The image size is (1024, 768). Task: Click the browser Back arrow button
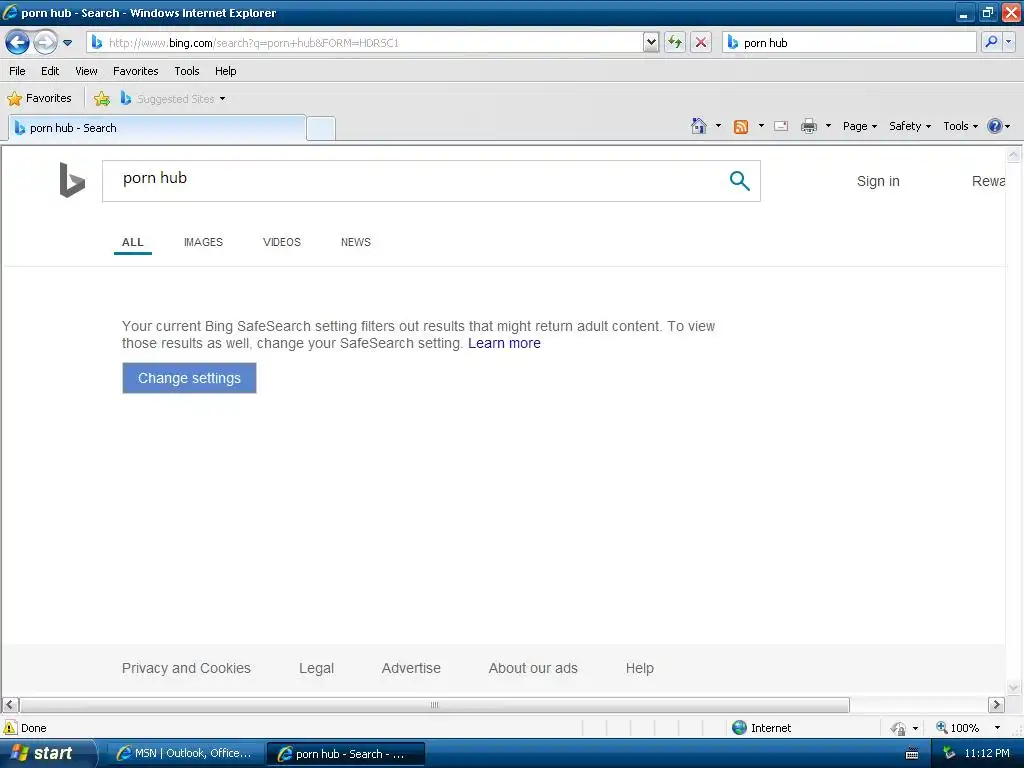tap(18, 43)
